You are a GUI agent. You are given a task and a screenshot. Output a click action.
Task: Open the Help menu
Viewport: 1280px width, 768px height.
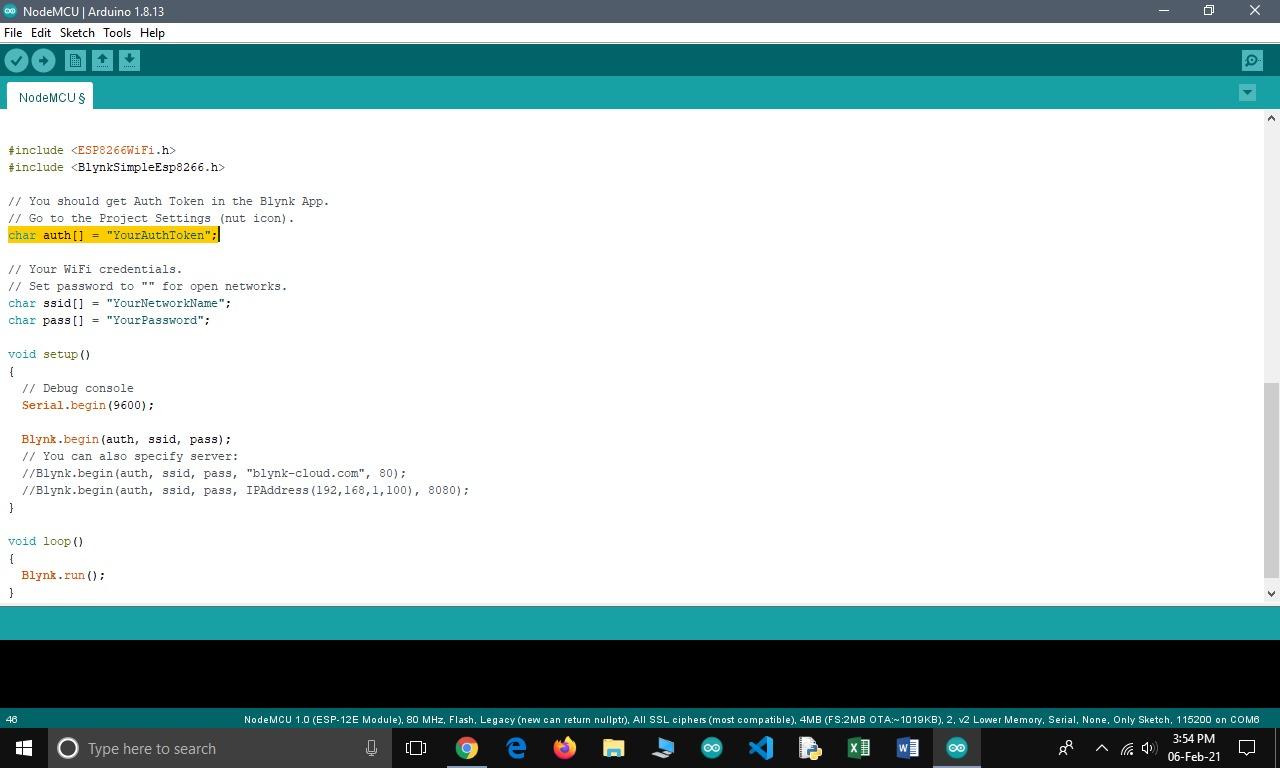coord(152,33)
